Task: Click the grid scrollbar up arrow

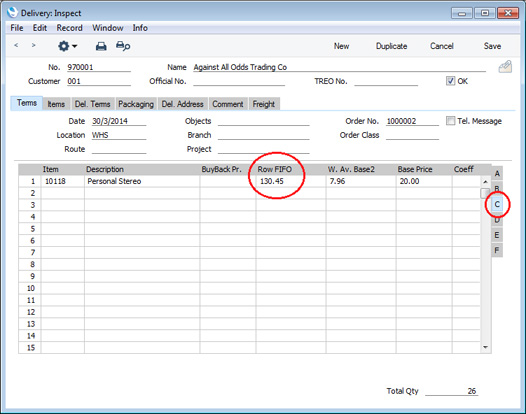Action: [485, 182]
